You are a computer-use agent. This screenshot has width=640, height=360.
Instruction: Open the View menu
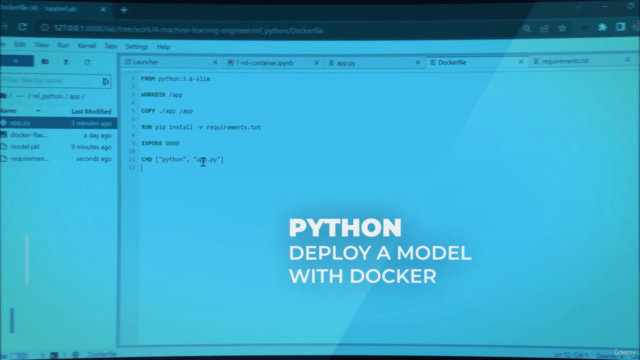pos(41,44)
